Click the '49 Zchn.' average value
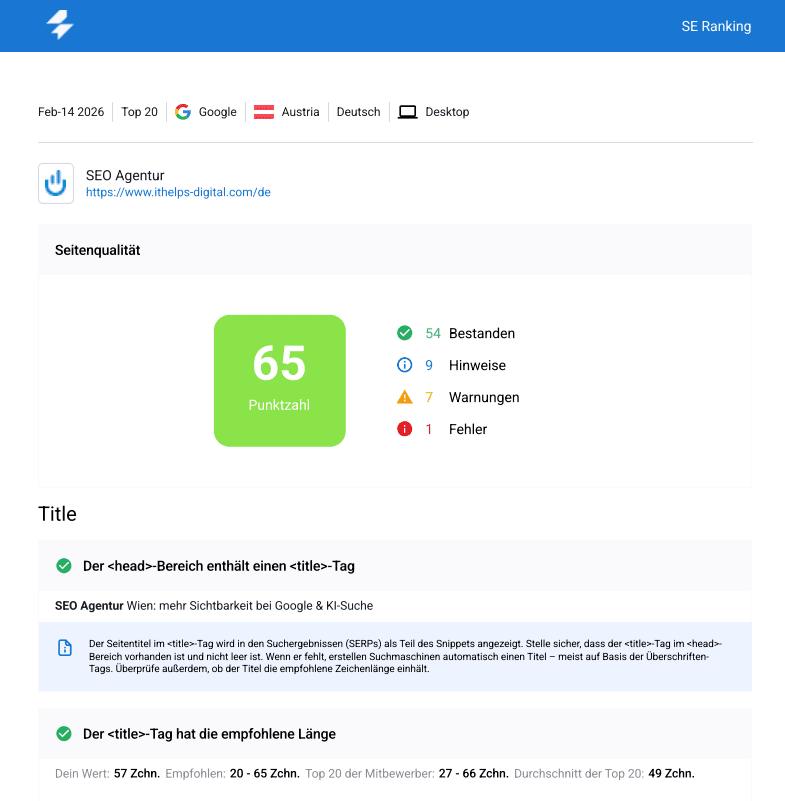 point(671,773)
